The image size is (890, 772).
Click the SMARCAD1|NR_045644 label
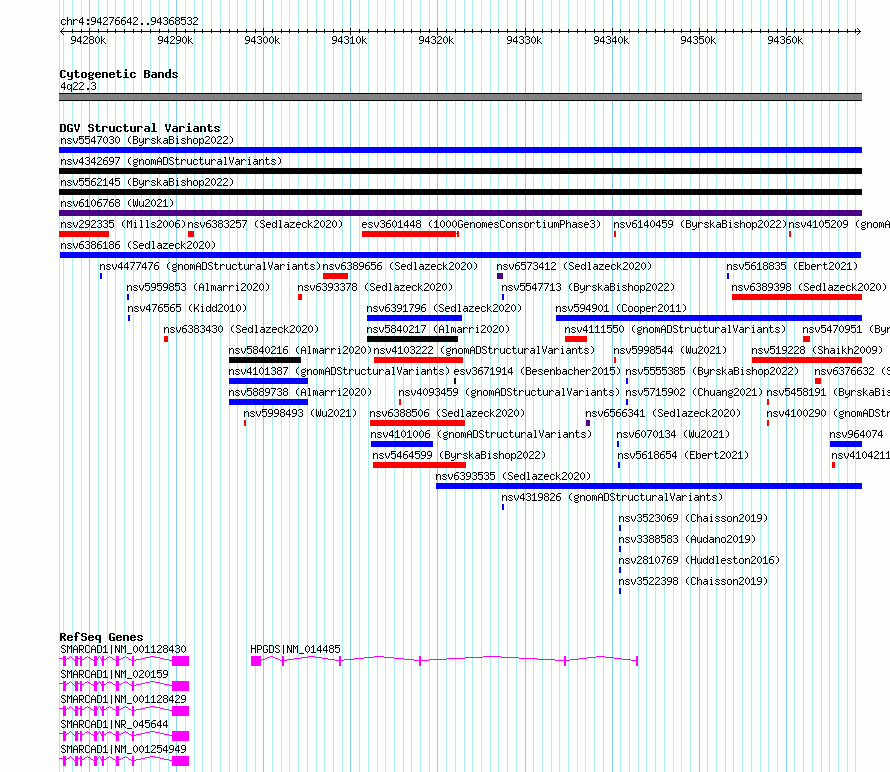(x=114, y=724)
